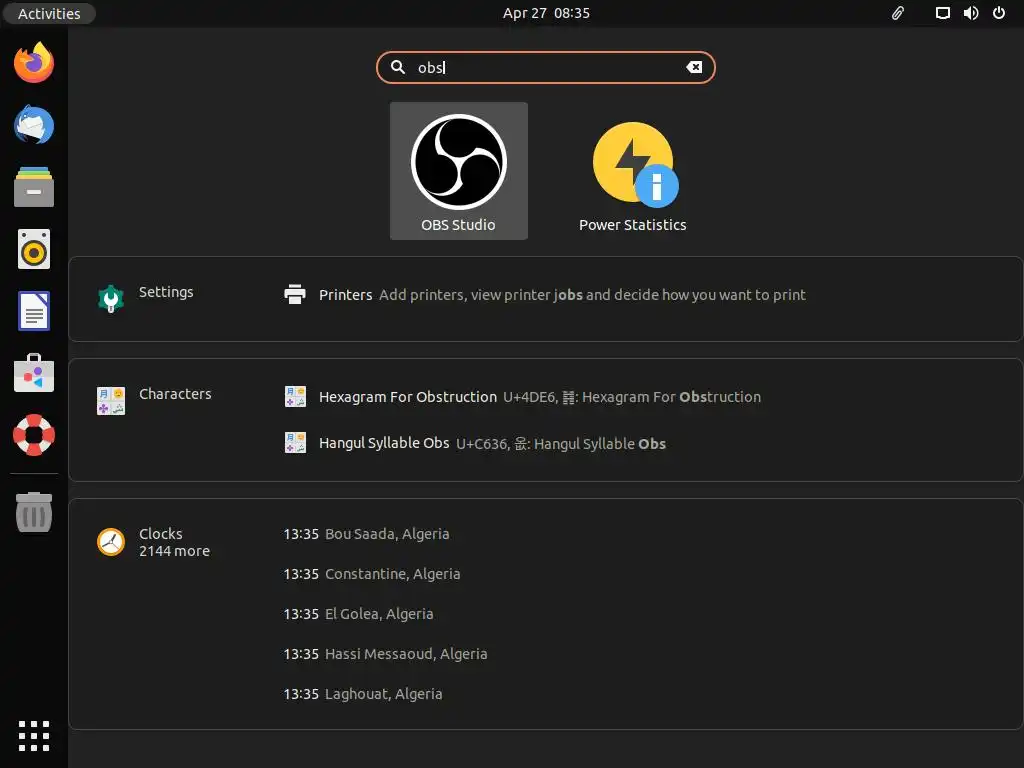Open Help from the dock

[34, 435]
